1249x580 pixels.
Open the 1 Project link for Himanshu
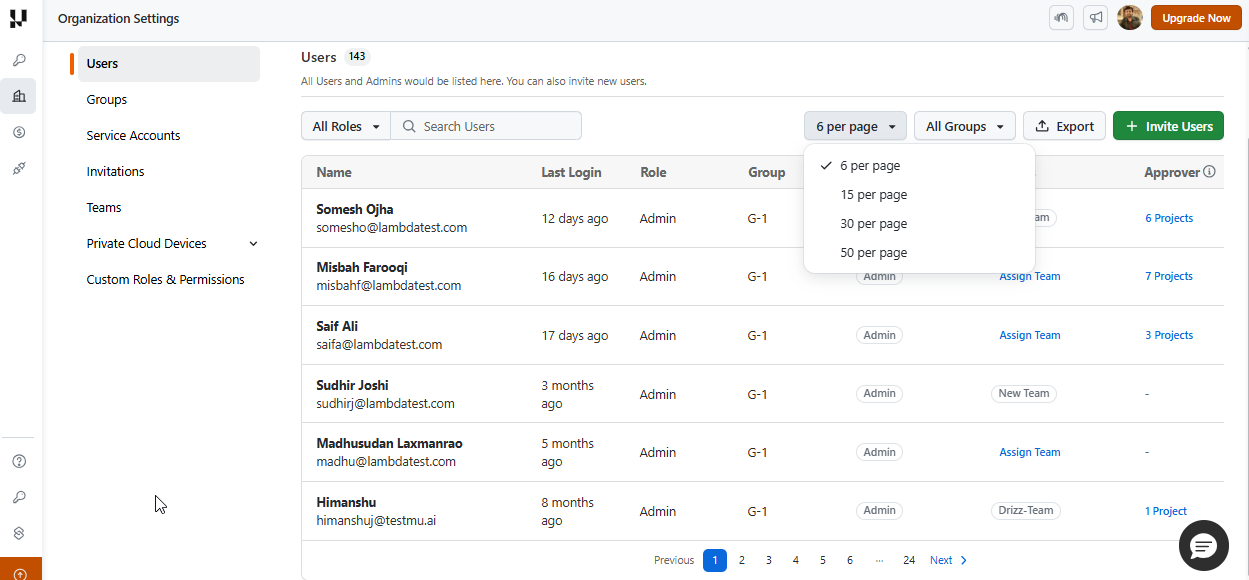click(x=1166, y=512)
